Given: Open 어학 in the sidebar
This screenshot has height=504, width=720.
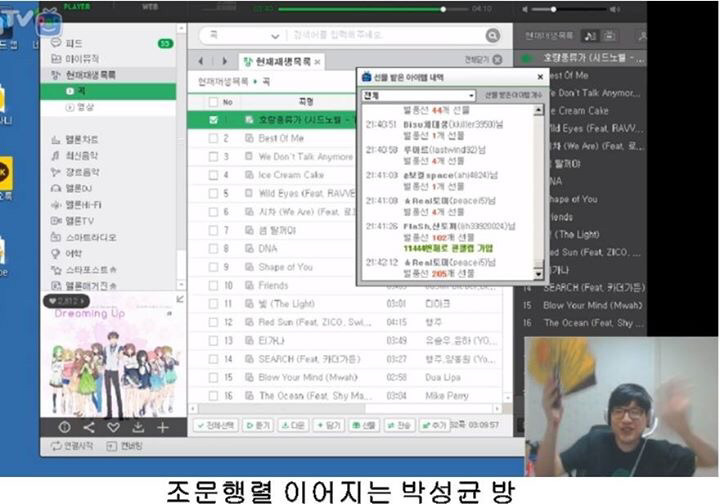Looking at the screenshot, I should [67, 253].
